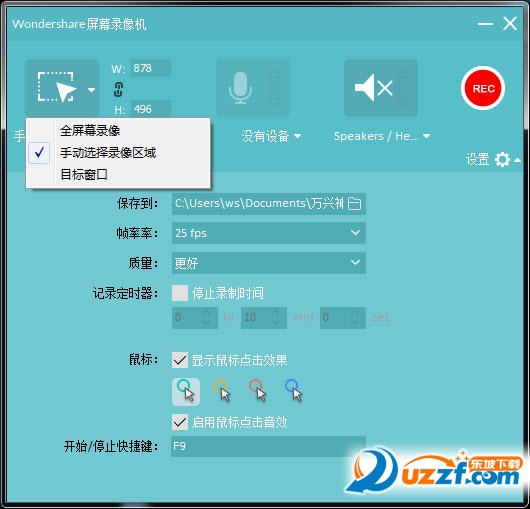Click the seconds stepper of the timer
530x509 pixels.
point(343,317)
